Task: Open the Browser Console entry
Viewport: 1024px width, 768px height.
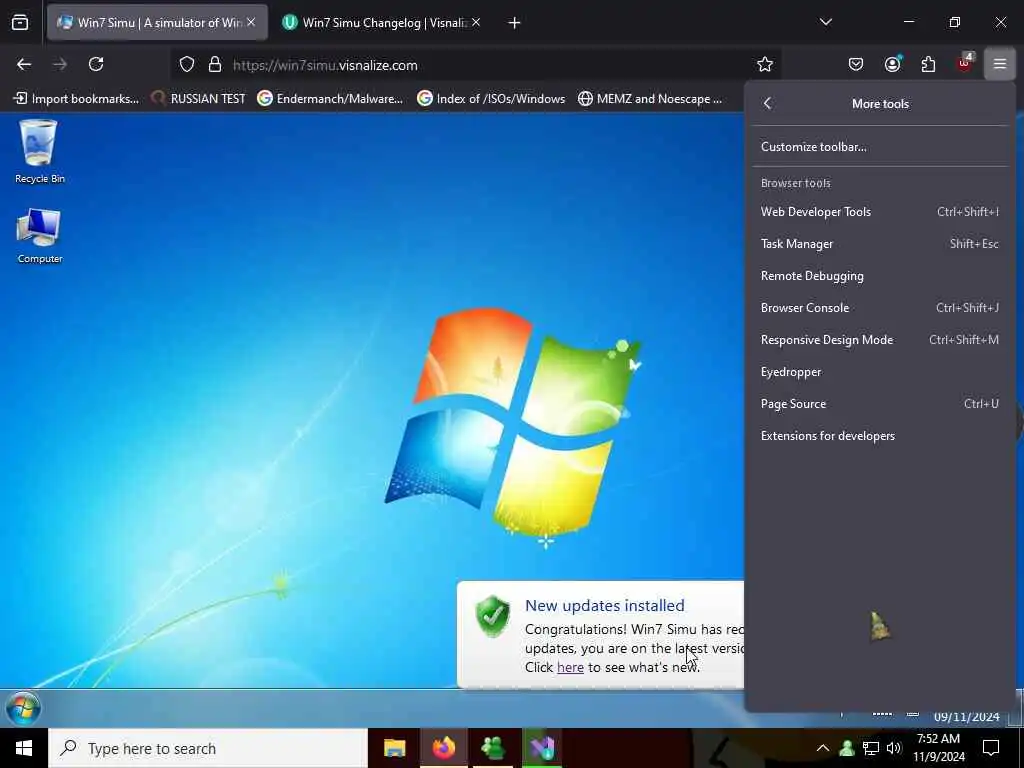Action: pyautogui.click(x=880, y=308)
